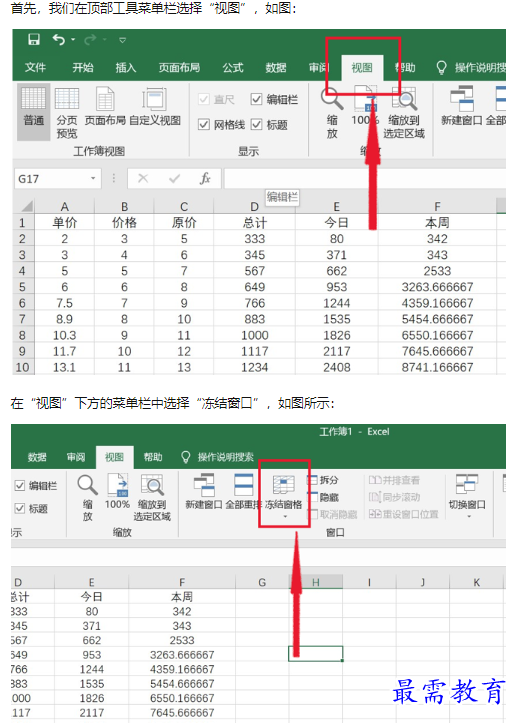Open 自定义视图 icon
Screen dimensions: 514x723
tap(154, 106)
